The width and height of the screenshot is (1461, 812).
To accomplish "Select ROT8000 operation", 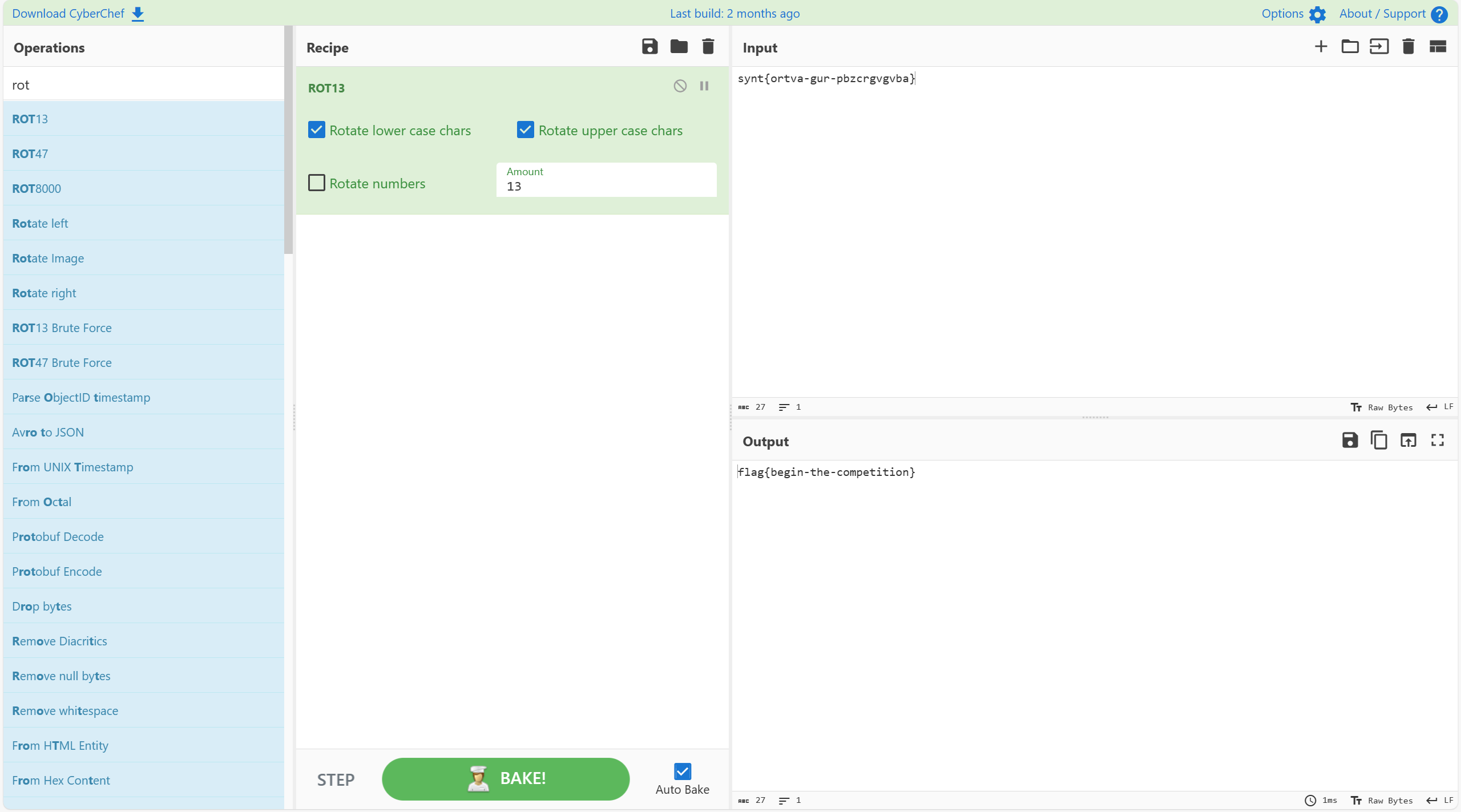I will pos(143,189).
